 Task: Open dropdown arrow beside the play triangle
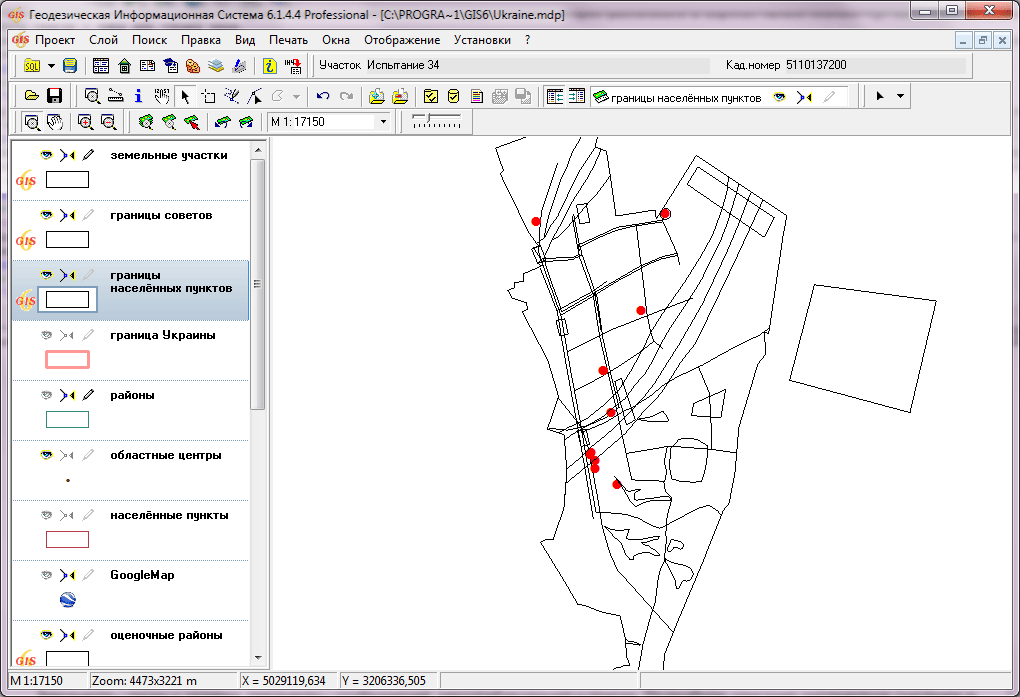pyautogui.click(x=901, y=96)
